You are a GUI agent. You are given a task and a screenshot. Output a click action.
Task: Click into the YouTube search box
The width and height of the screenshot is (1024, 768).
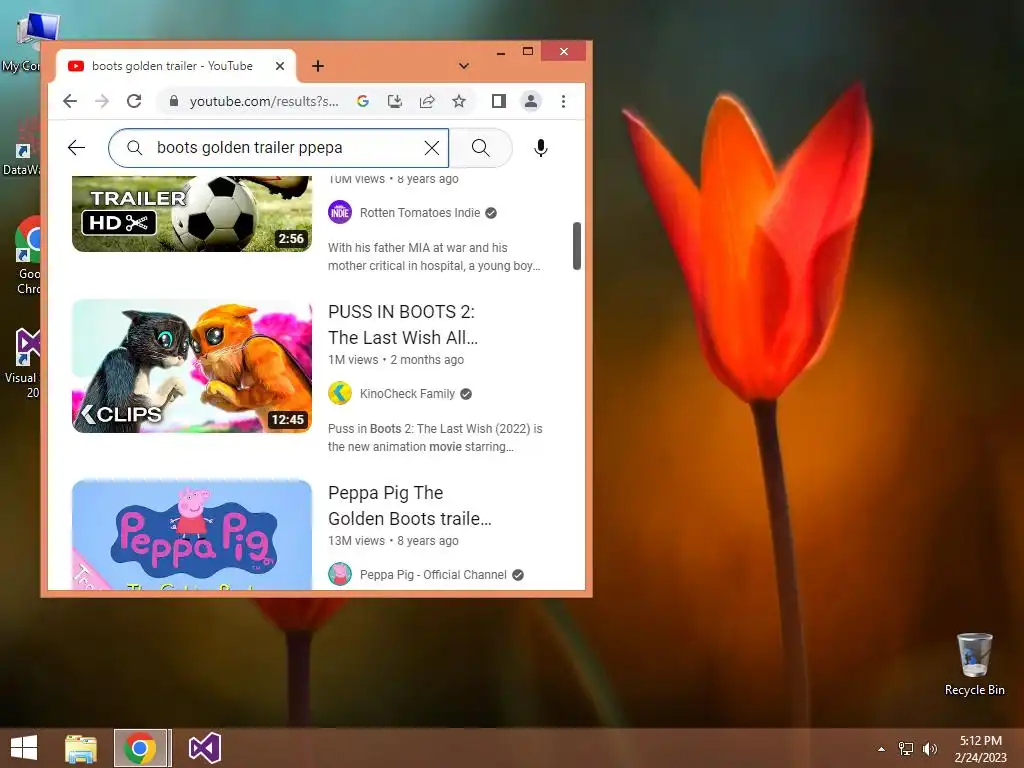tap(278, 148)
